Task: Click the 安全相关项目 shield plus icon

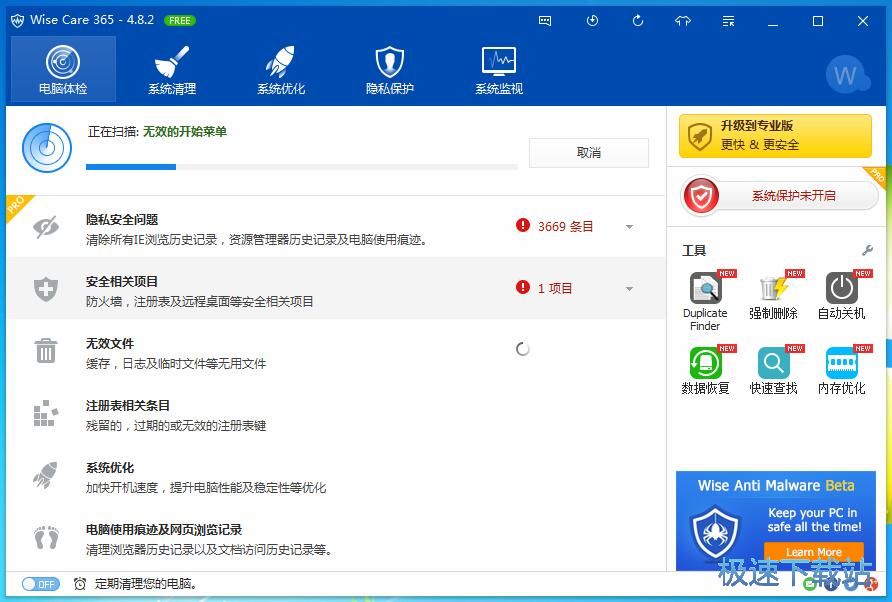Action: [46, 289]
